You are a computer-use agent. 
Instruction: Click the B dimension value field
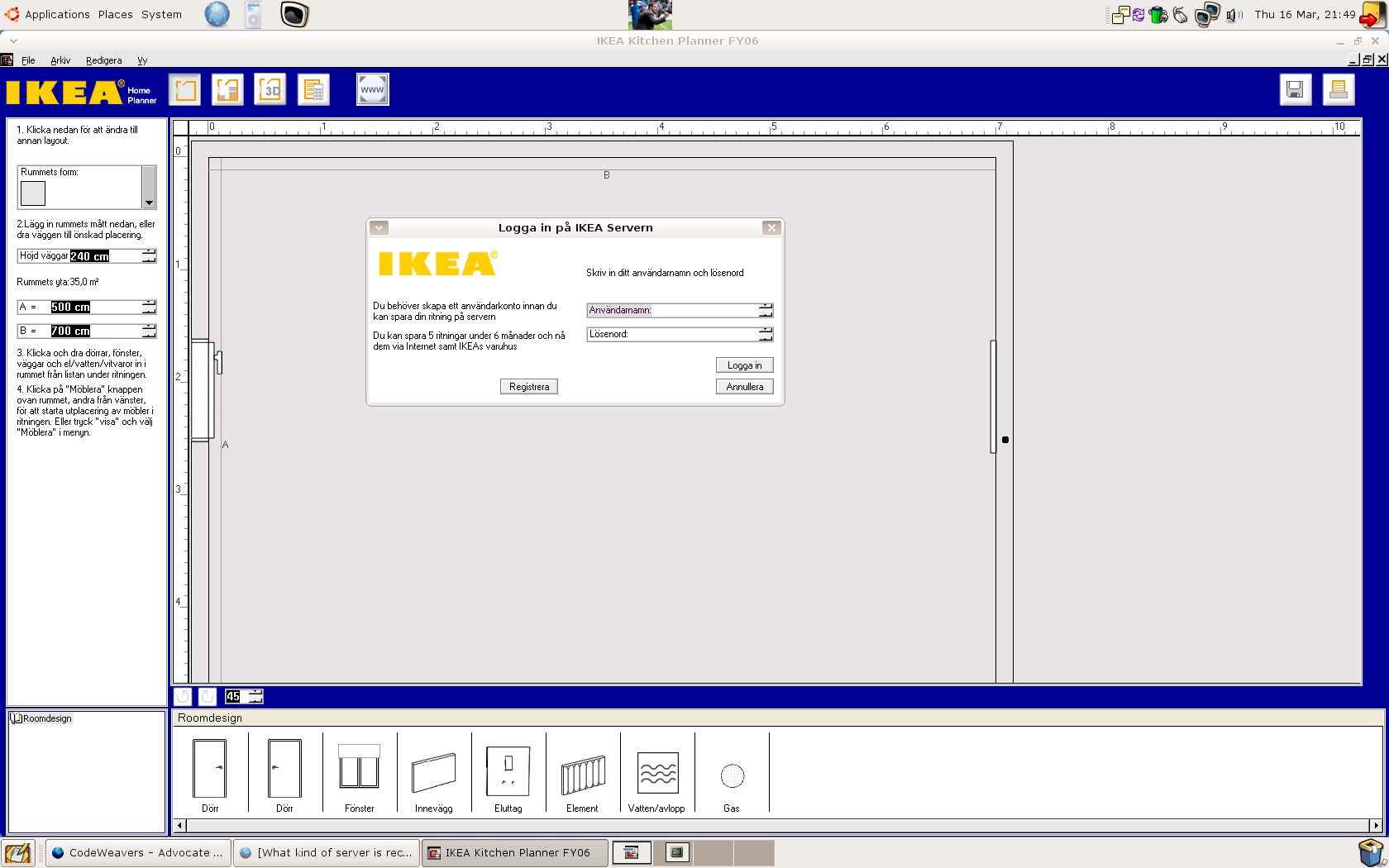[70, 331]
